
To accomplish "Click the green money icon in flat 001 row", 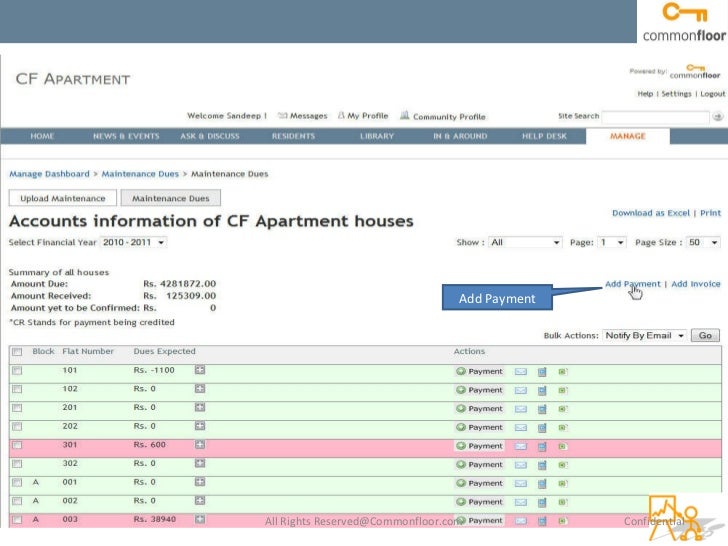I will (x=562, y=483).
